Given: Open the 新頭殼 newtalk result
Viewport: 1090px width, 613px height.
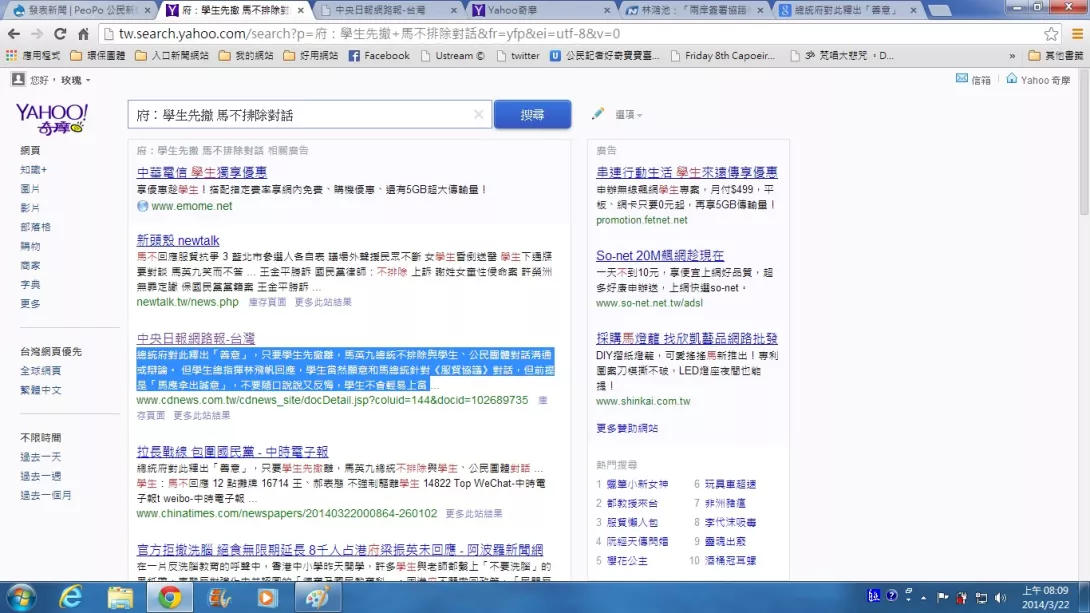Looking at the screenshot, I should [x=178, y=240].
